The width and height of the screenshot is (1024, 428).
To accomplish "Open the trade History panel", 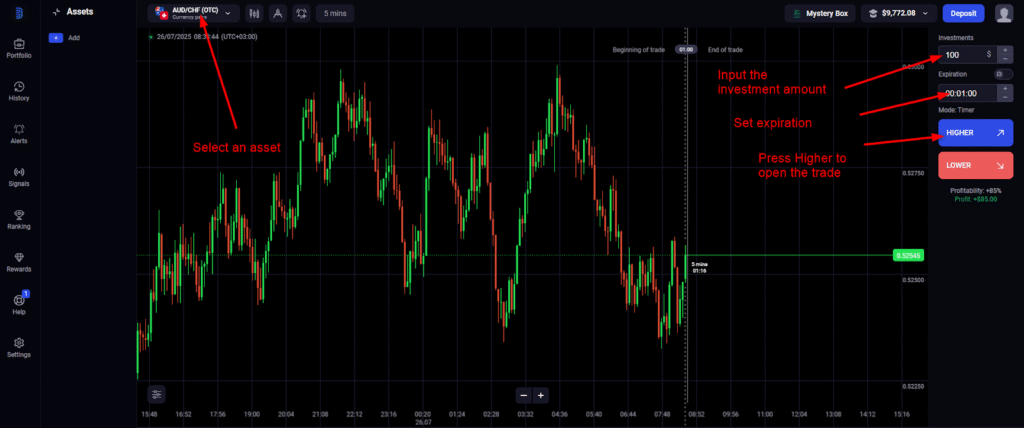I will [18, 91].
